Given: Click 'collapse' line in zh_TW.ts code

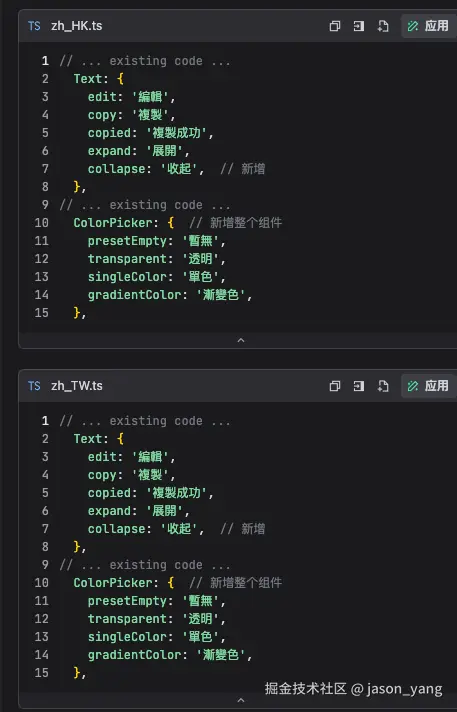Looking at the screenshot, I should [x=176, y=529].
